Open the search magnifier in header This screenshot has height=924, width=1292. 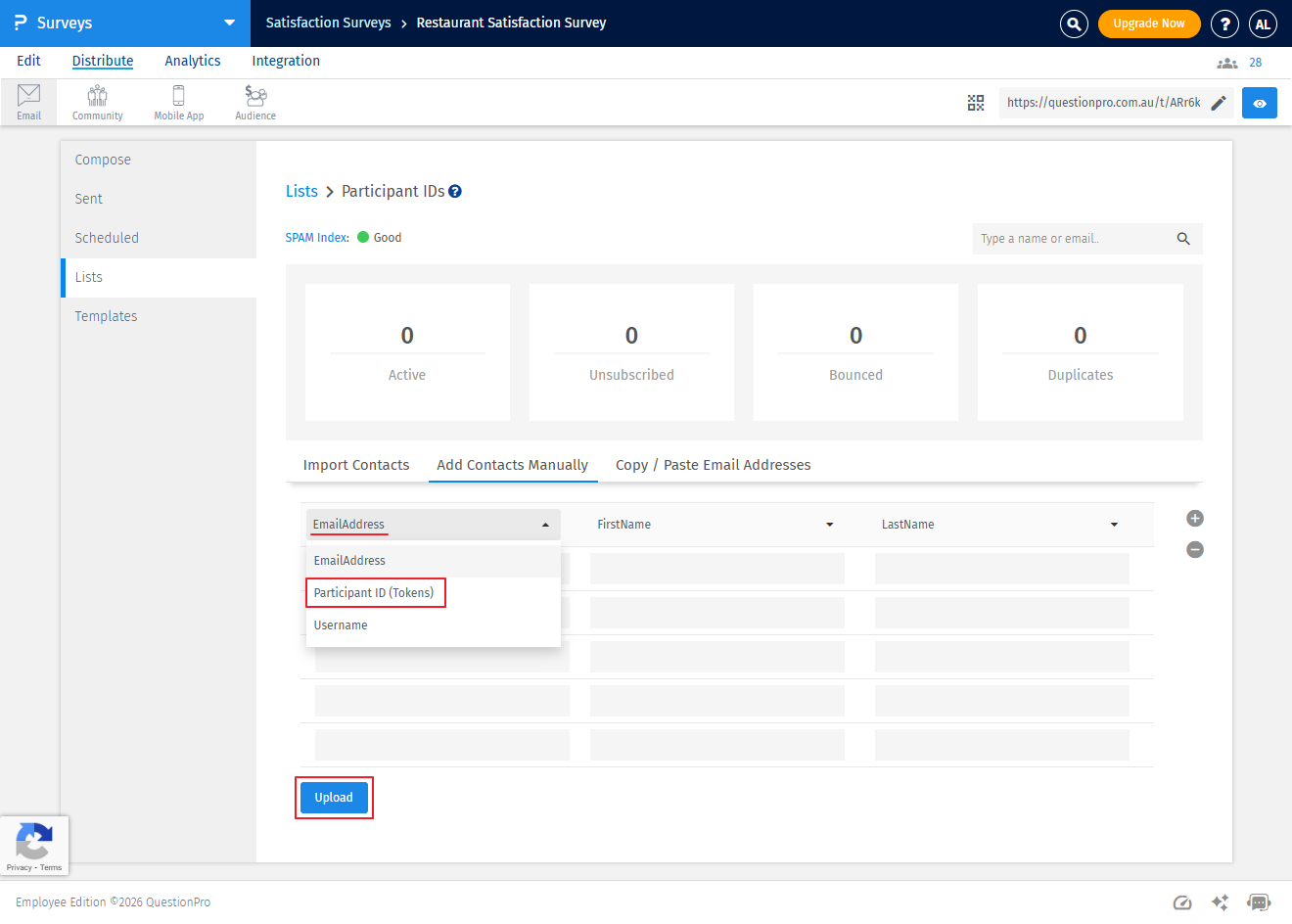(1074, 23)
